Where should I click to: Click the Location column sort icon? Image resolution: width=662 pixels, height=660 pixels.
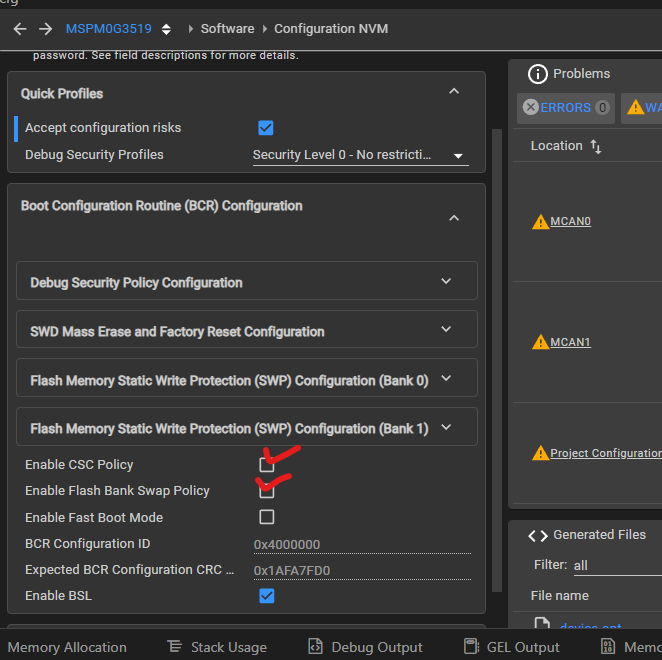tap(596, 146)
